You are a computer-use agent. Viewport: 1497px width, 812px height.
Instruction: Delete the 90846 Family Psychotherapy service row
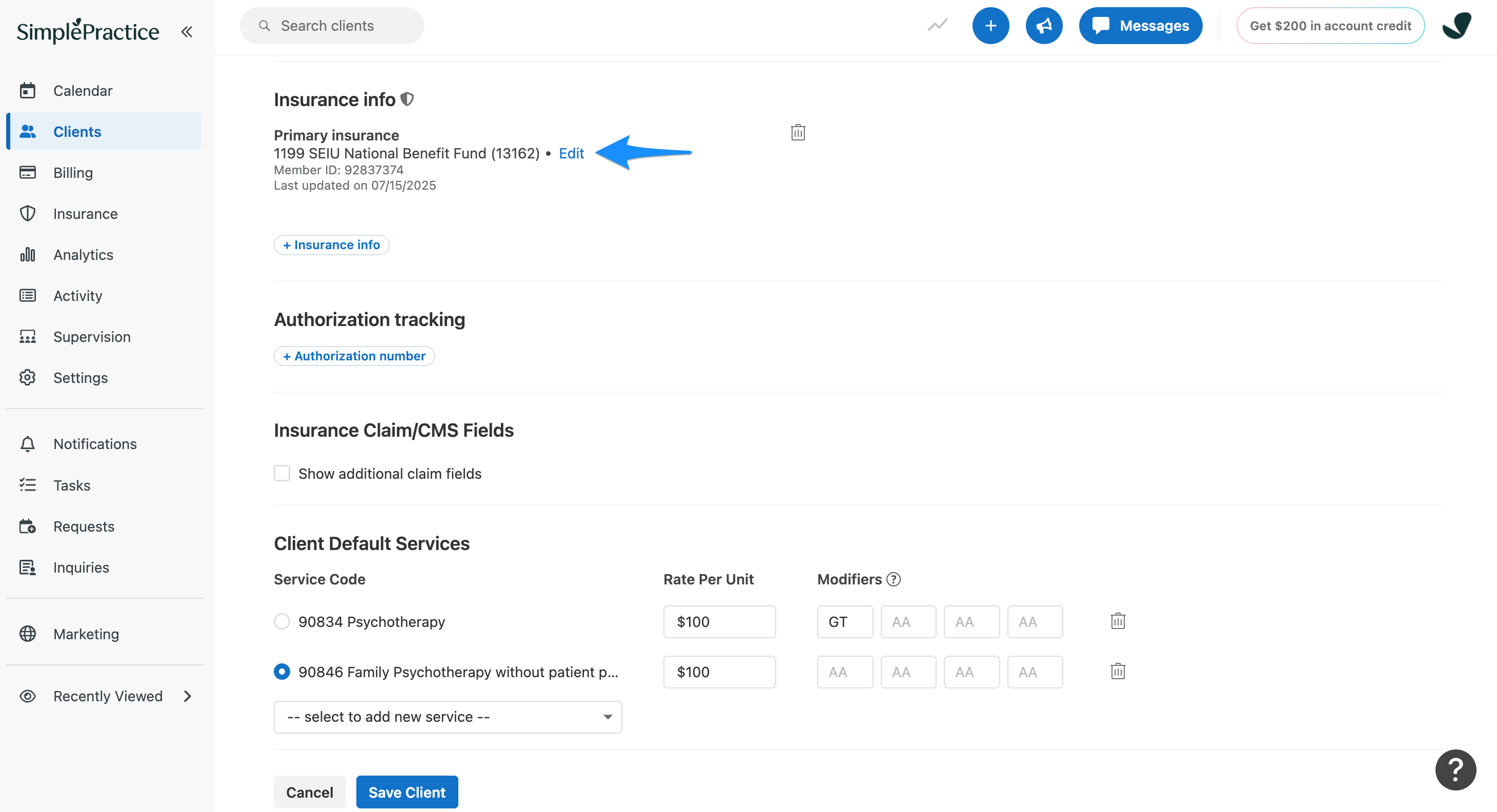1118,671
